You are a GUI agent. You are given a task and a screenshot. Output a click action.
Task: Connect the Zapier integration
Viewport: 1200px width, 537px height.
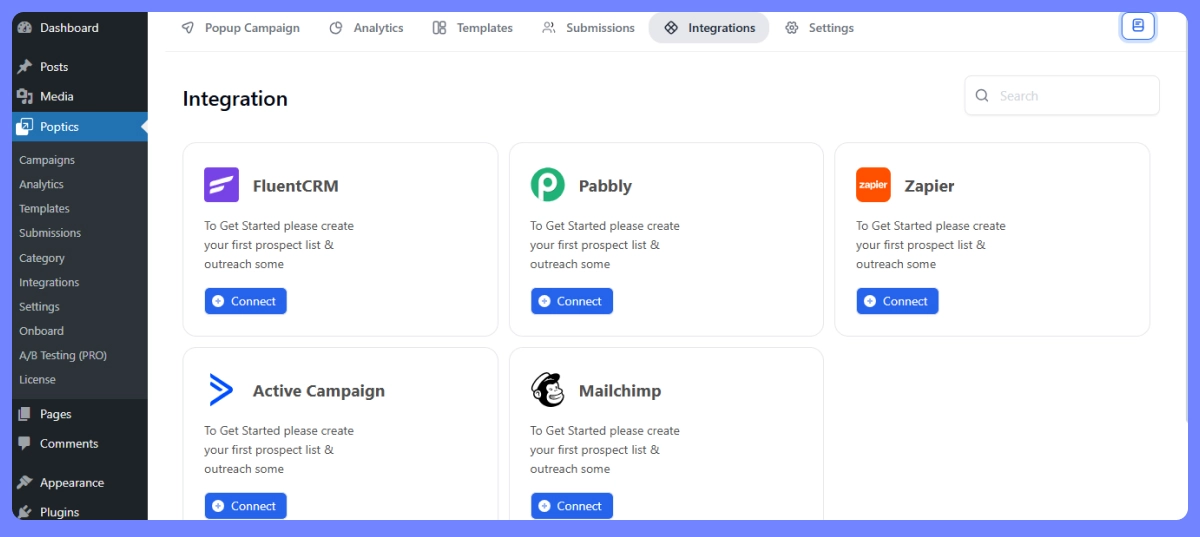point(897,301)
